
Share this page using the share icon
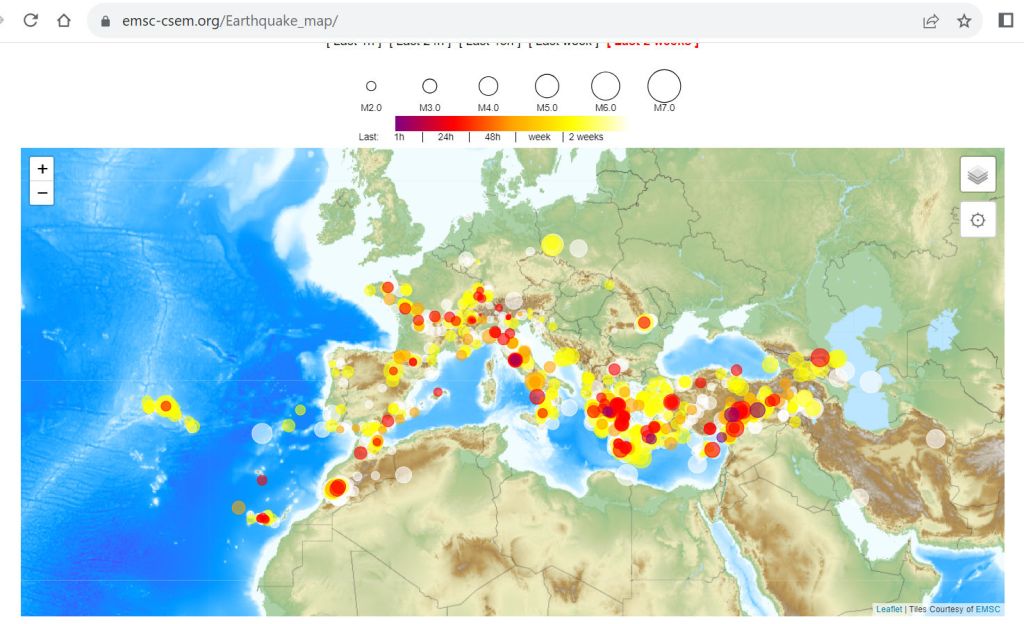(931, 20)
